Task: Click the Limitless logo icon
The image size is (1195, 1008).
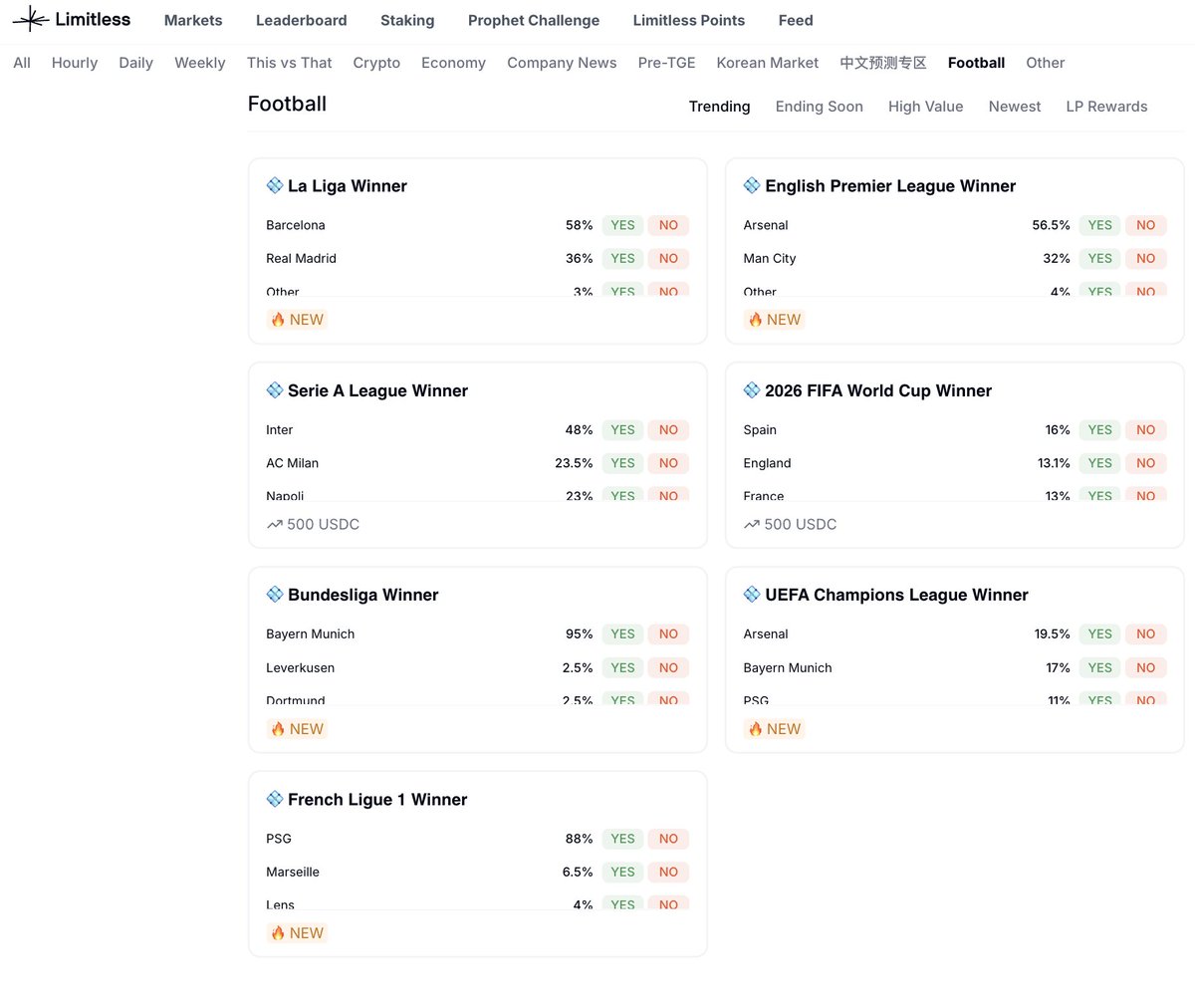Action: (x=30, y=19)
